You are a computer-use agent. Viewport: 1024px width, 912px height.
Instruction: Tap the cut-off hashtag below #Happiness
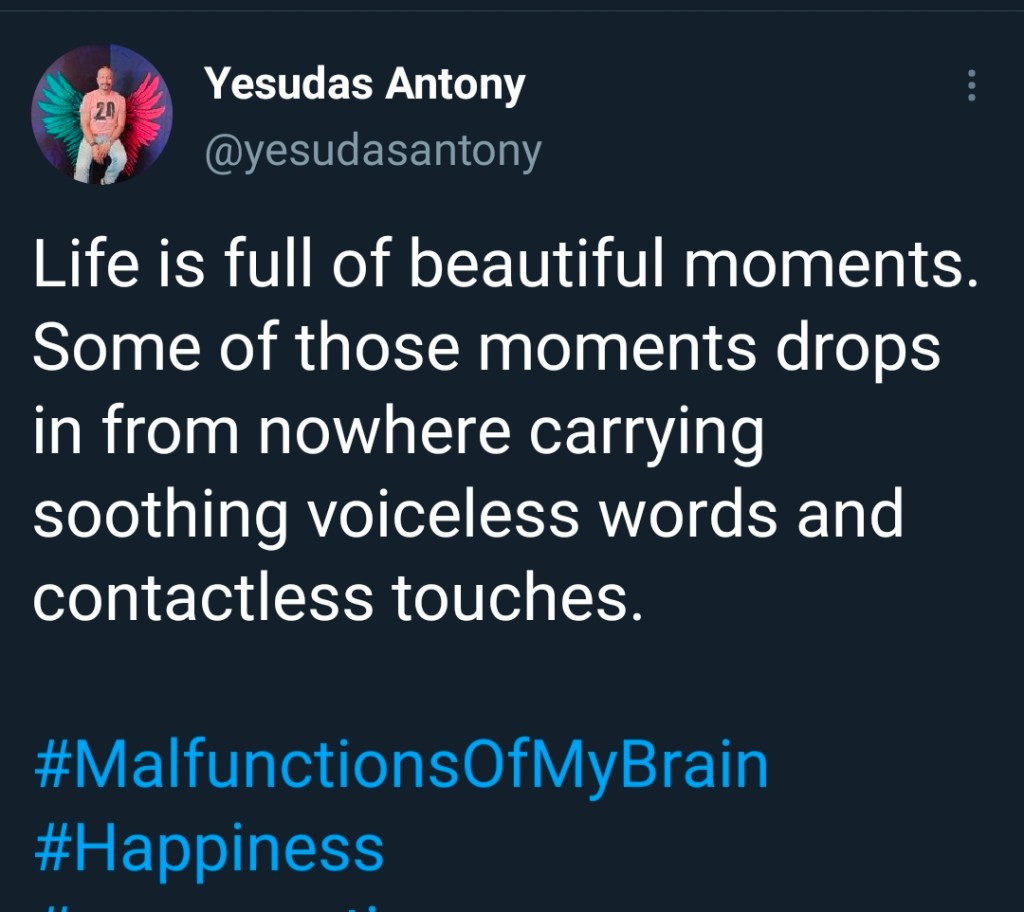[x=300, y=905]
